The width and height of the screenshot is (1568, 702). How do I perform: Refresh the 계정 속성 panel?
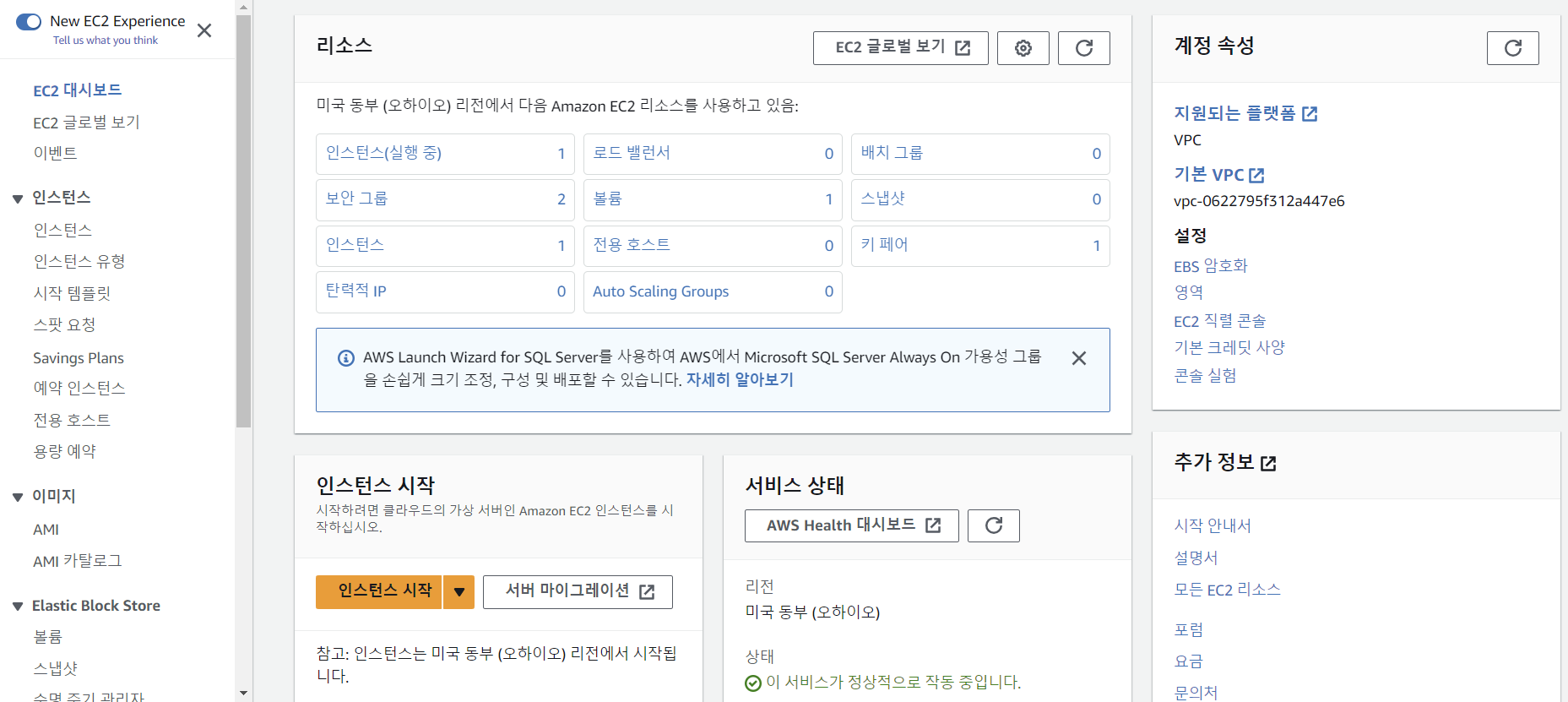click(1513, 48)
